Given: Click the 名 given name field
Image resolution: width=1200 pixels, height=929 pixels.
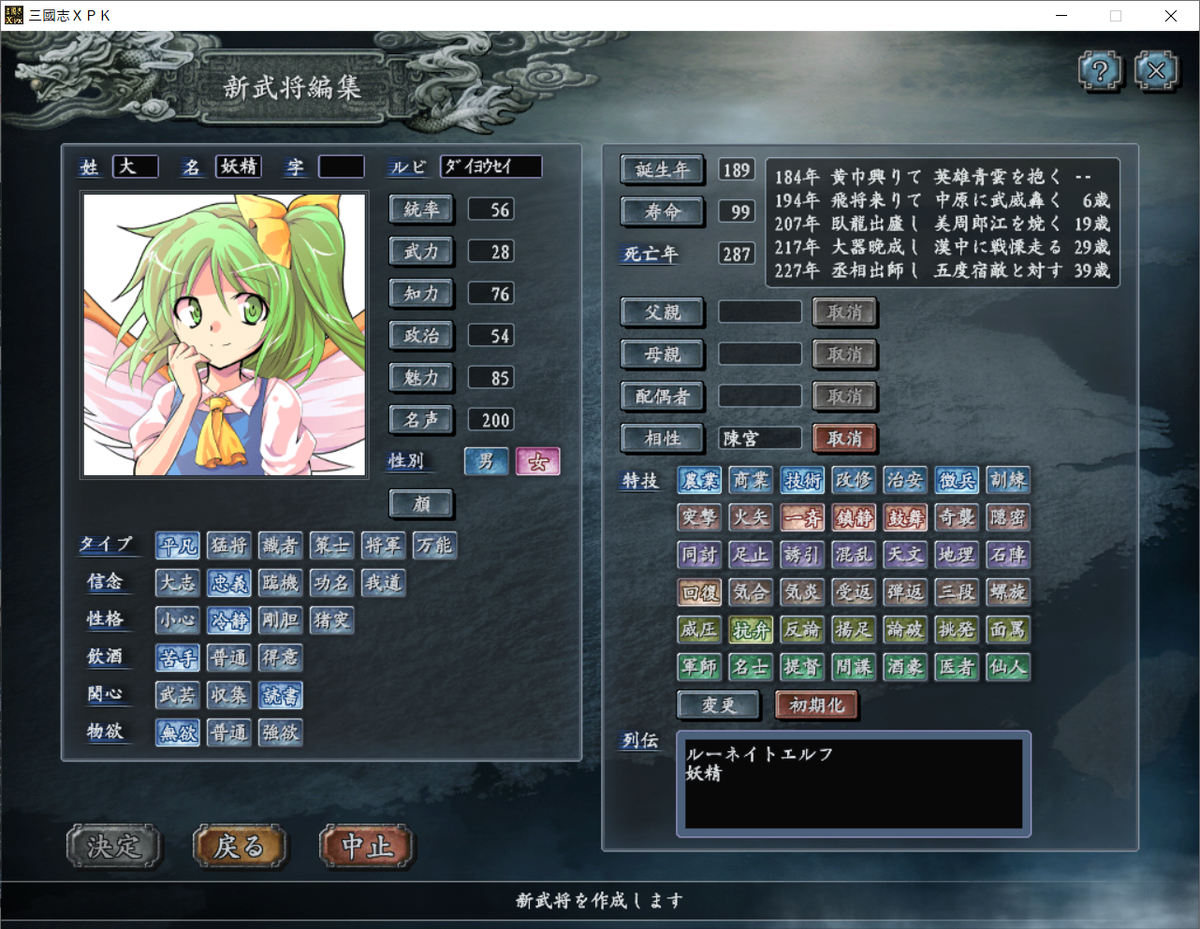Looking at the screenshot, I should 239,167.
